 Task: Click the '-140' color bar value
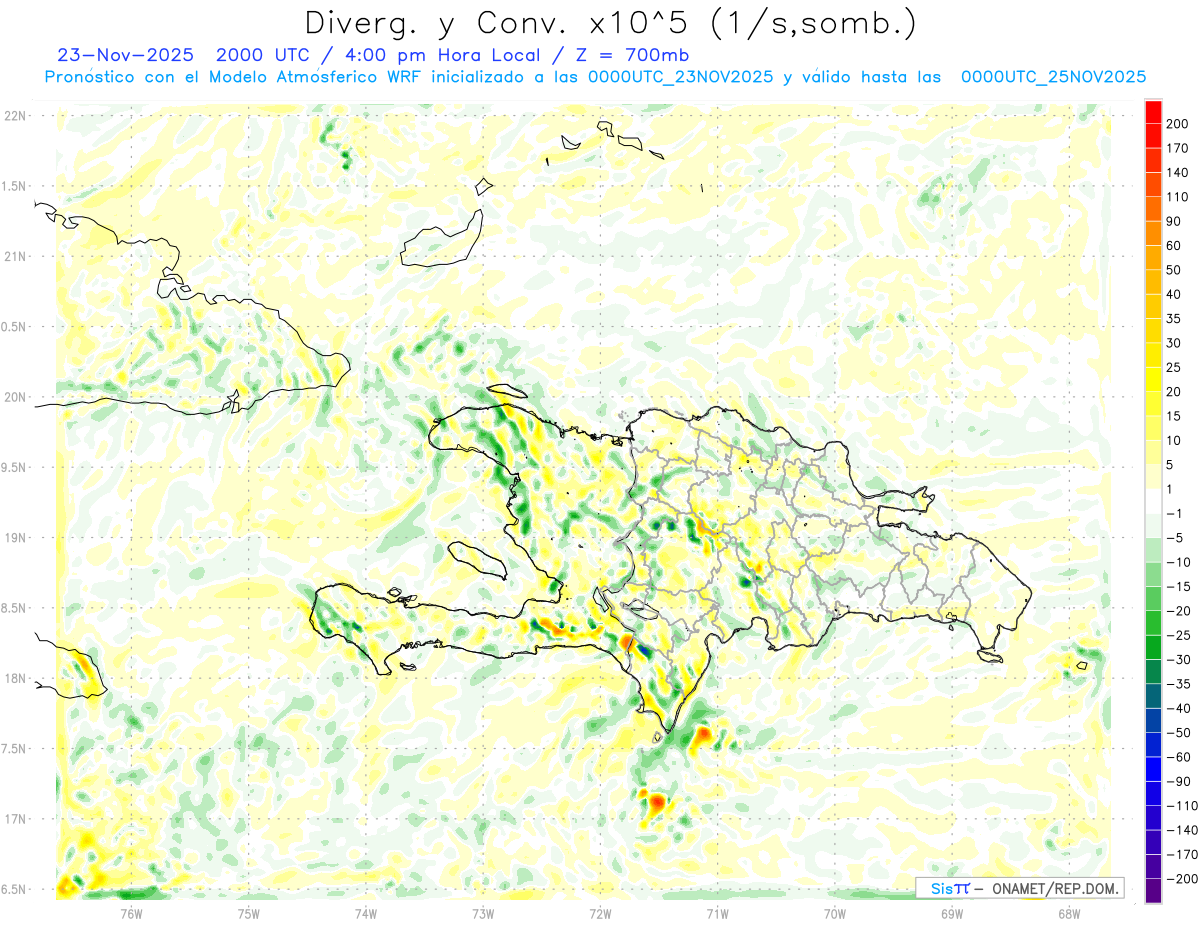[x=1182, y=830]
